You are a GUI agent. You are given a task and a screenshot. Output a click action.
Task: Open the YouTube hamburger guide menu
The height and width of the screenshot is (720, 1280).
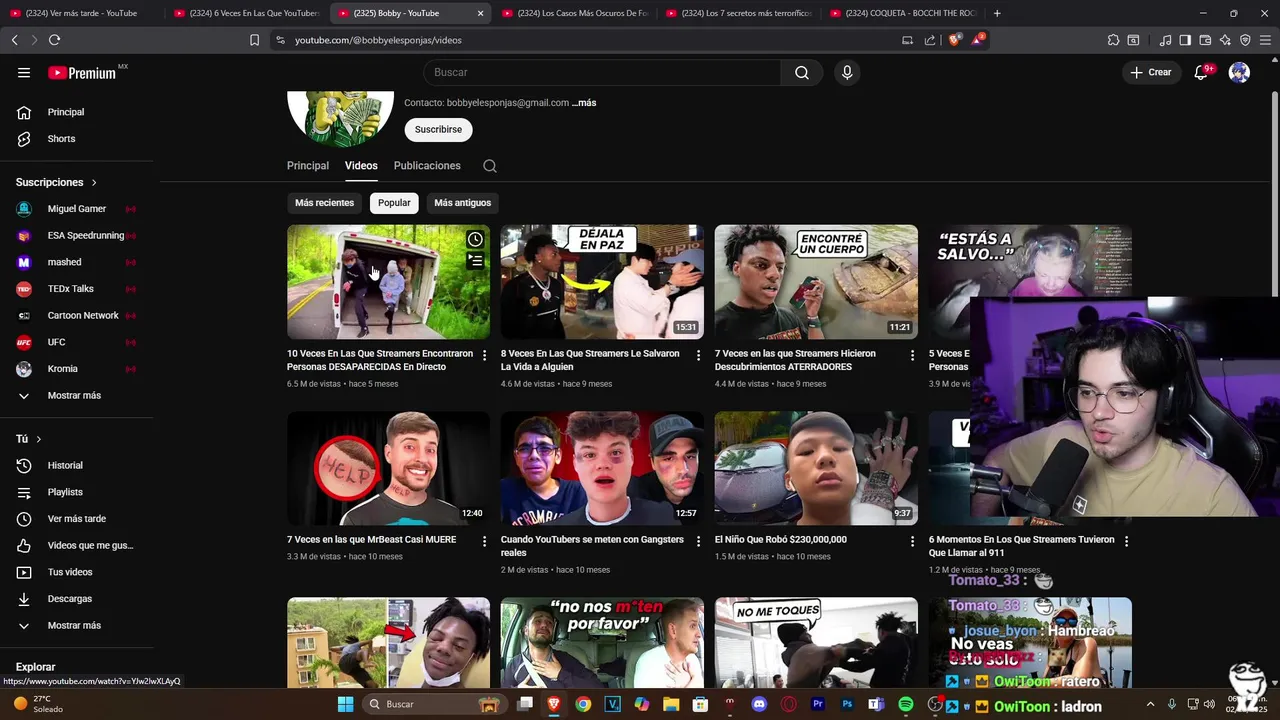(24, 72)
